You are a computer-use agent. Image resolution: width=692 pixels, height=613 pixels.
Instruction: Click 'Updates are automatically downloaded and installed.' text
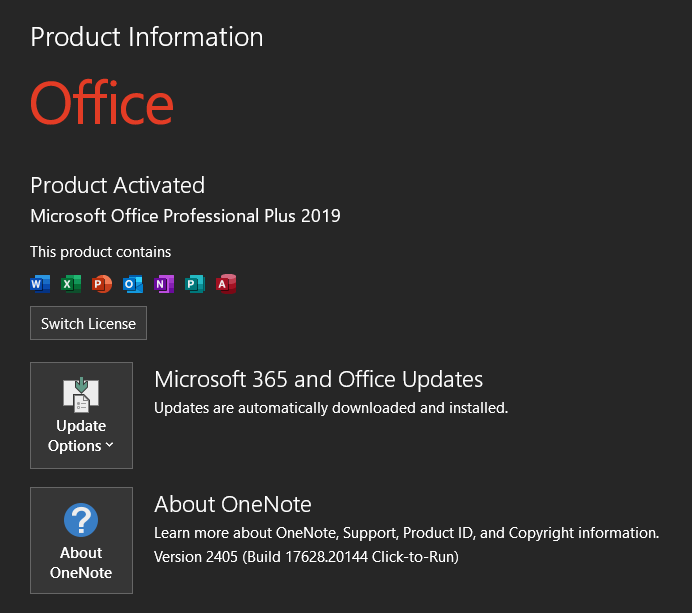(331, 408)
